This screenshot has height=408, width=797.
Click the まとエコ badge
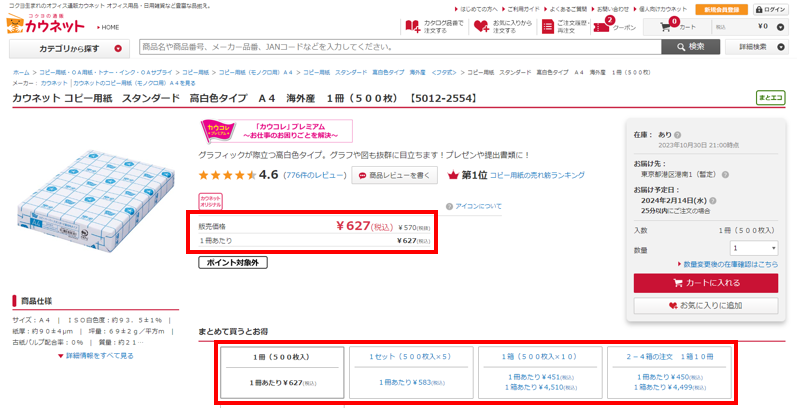[771, 98]
